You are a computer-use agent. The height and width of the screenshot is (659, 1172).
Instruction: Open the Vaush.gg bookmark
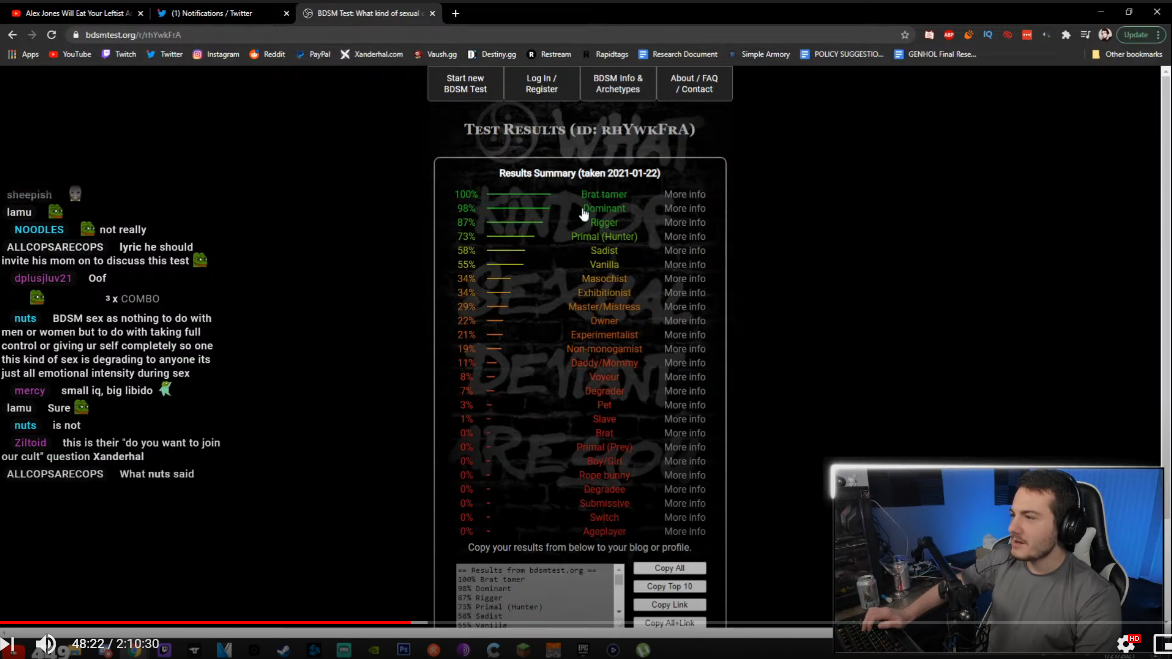coord(435,54)
